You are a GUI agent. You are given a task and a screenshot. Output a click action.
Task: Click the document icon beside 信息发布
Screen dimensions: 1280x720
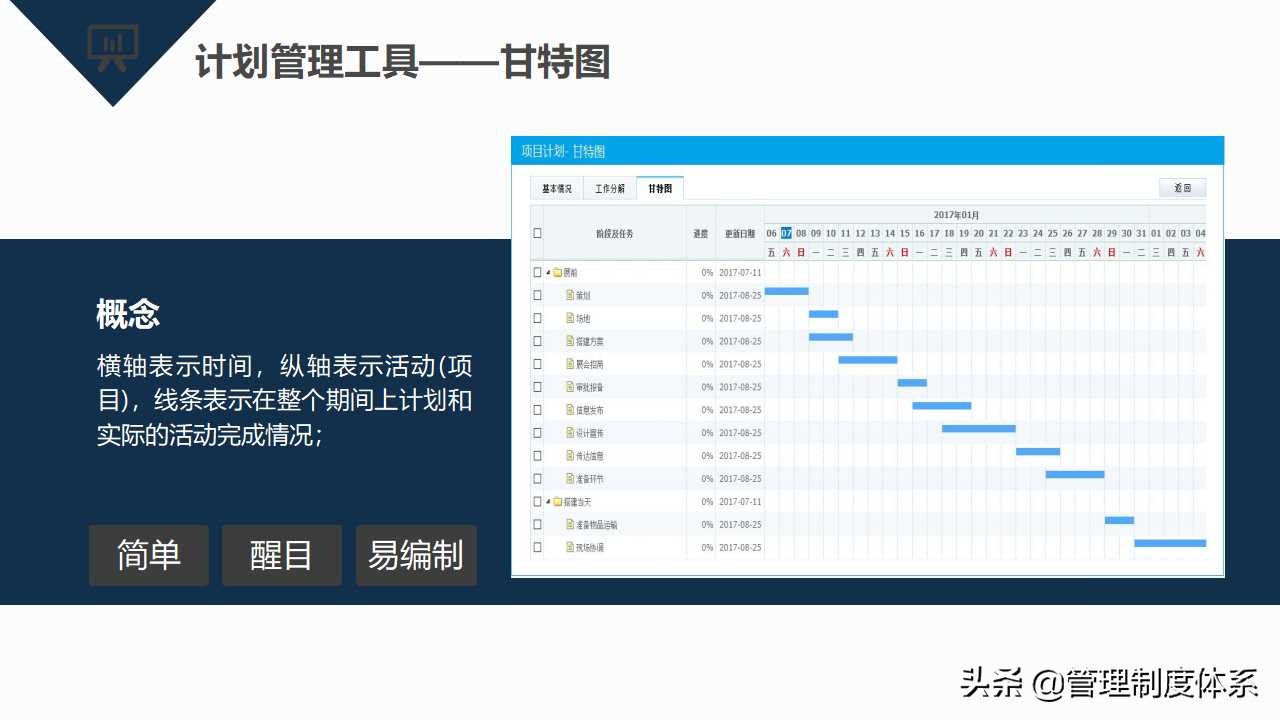(570, 410)
